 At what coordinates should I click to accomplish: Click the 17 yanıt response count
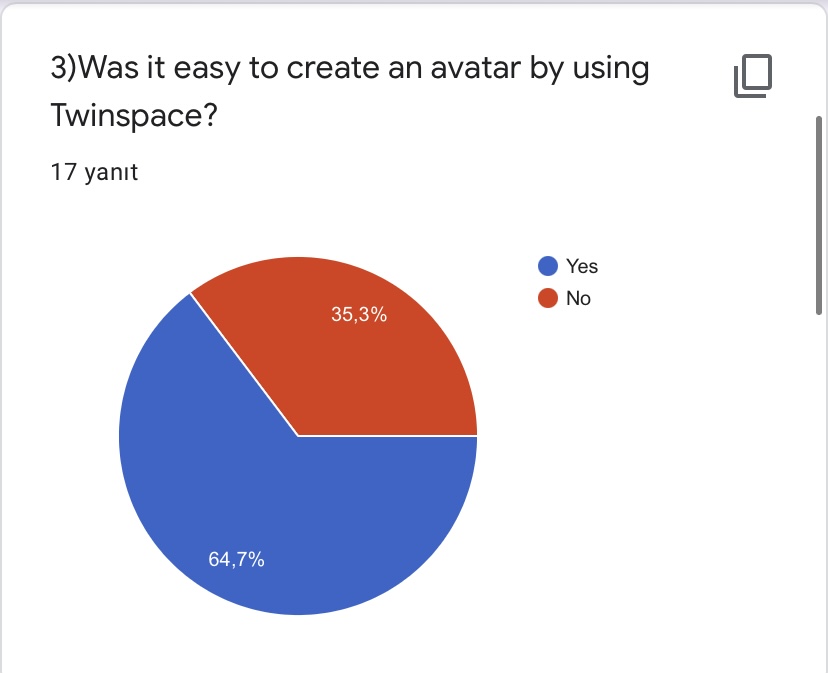pyautogui.click(x=94, y=172)
